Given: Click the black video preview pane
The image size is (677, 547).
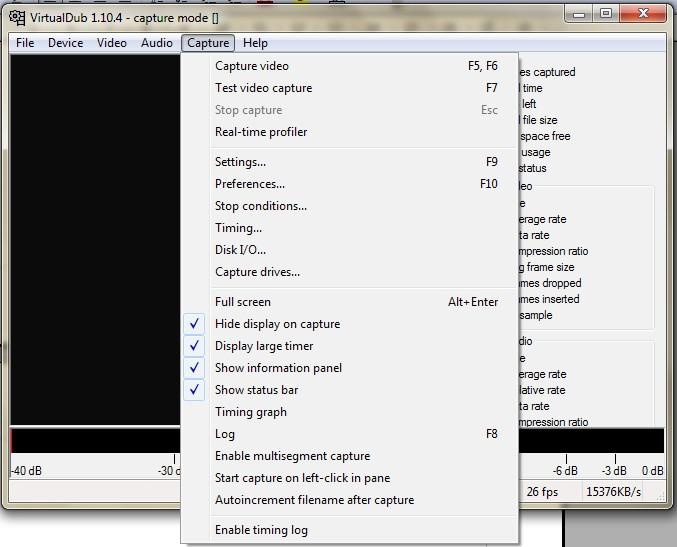Looking at the screenshot, I should pos(95,240).
